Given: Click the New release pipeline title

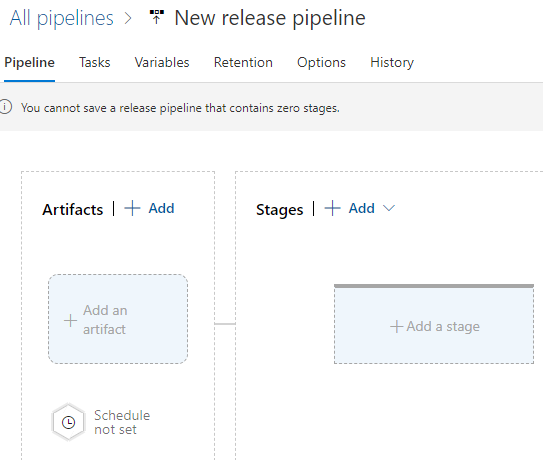Looking at the screenshot, I should click(x=270, y=18).
